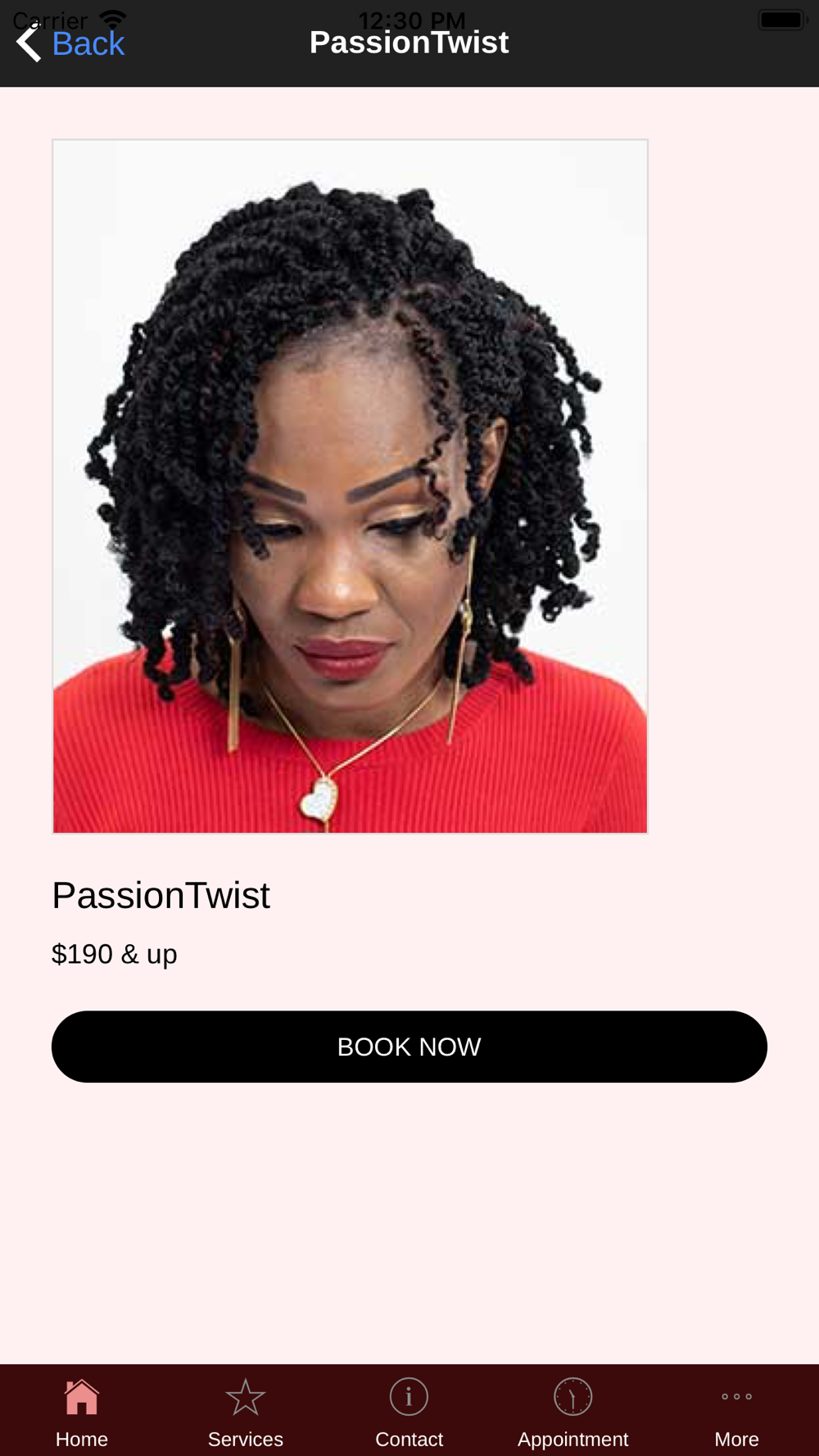Click the PassionTwist navigation bar title
Image resolution: width=819 pixels, height=1456 pixels.
pyautogui.click(x=409, y=43)
